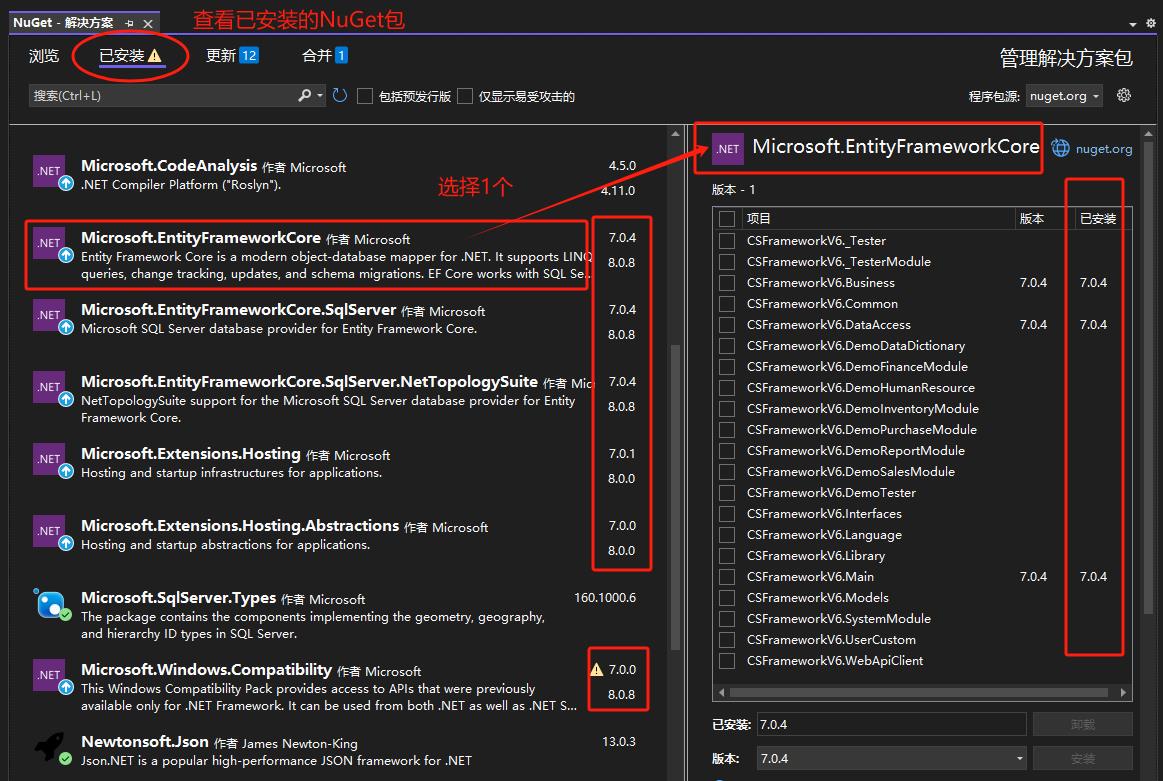Switch to the 更新 tab

coord(221,56)
